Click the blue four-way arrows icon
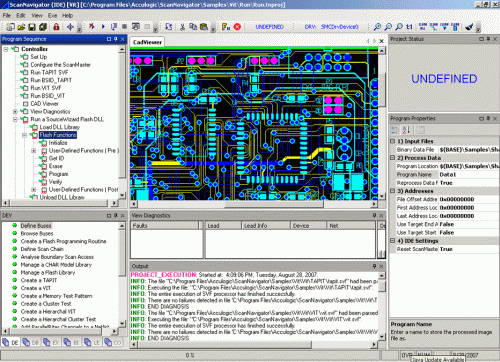This screenshot has width=500, height=362. click(x=70, y=27)
